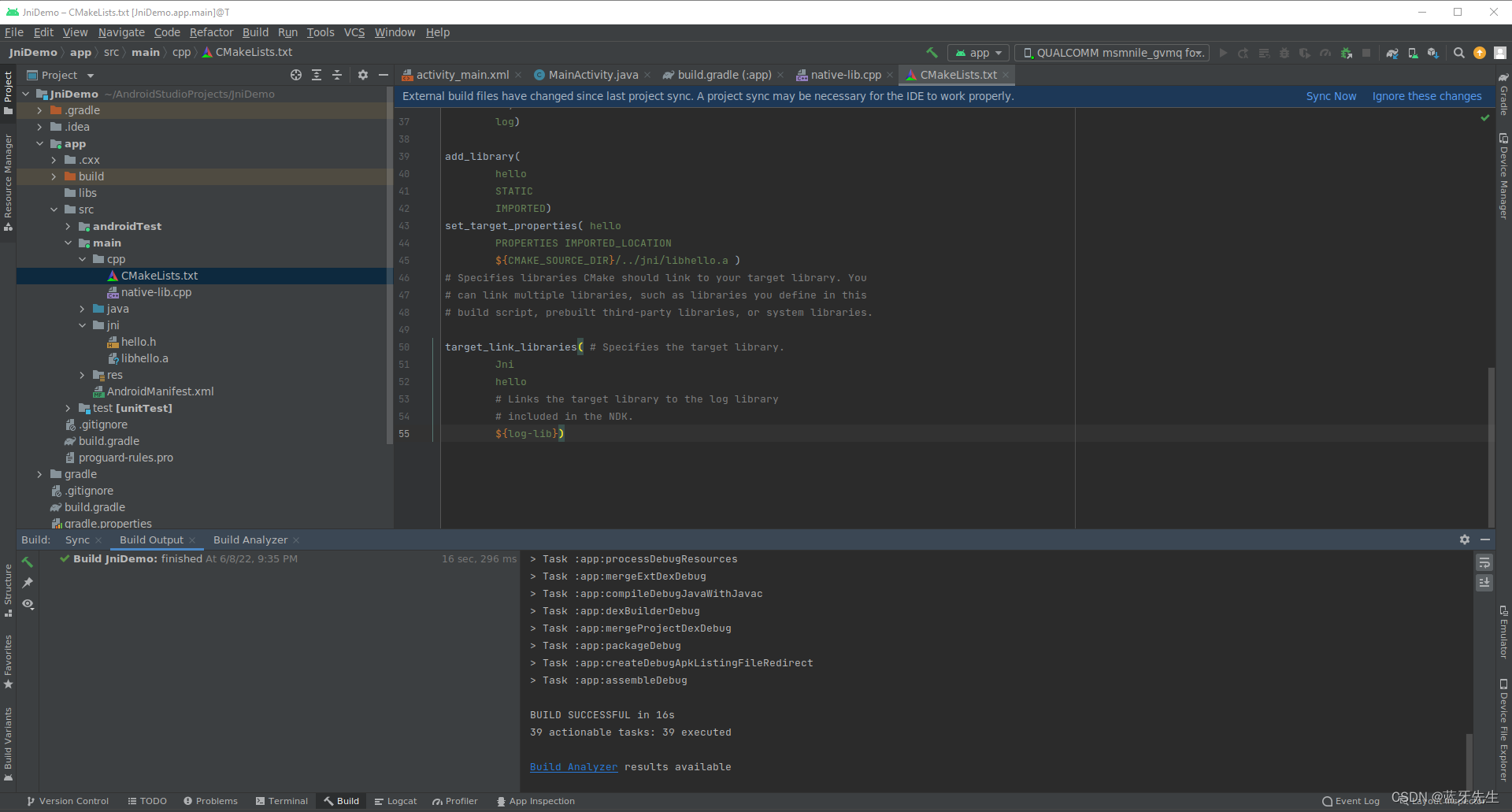Open the Device Manager icon
1512x812 pixels.
tap(1413, 53)
